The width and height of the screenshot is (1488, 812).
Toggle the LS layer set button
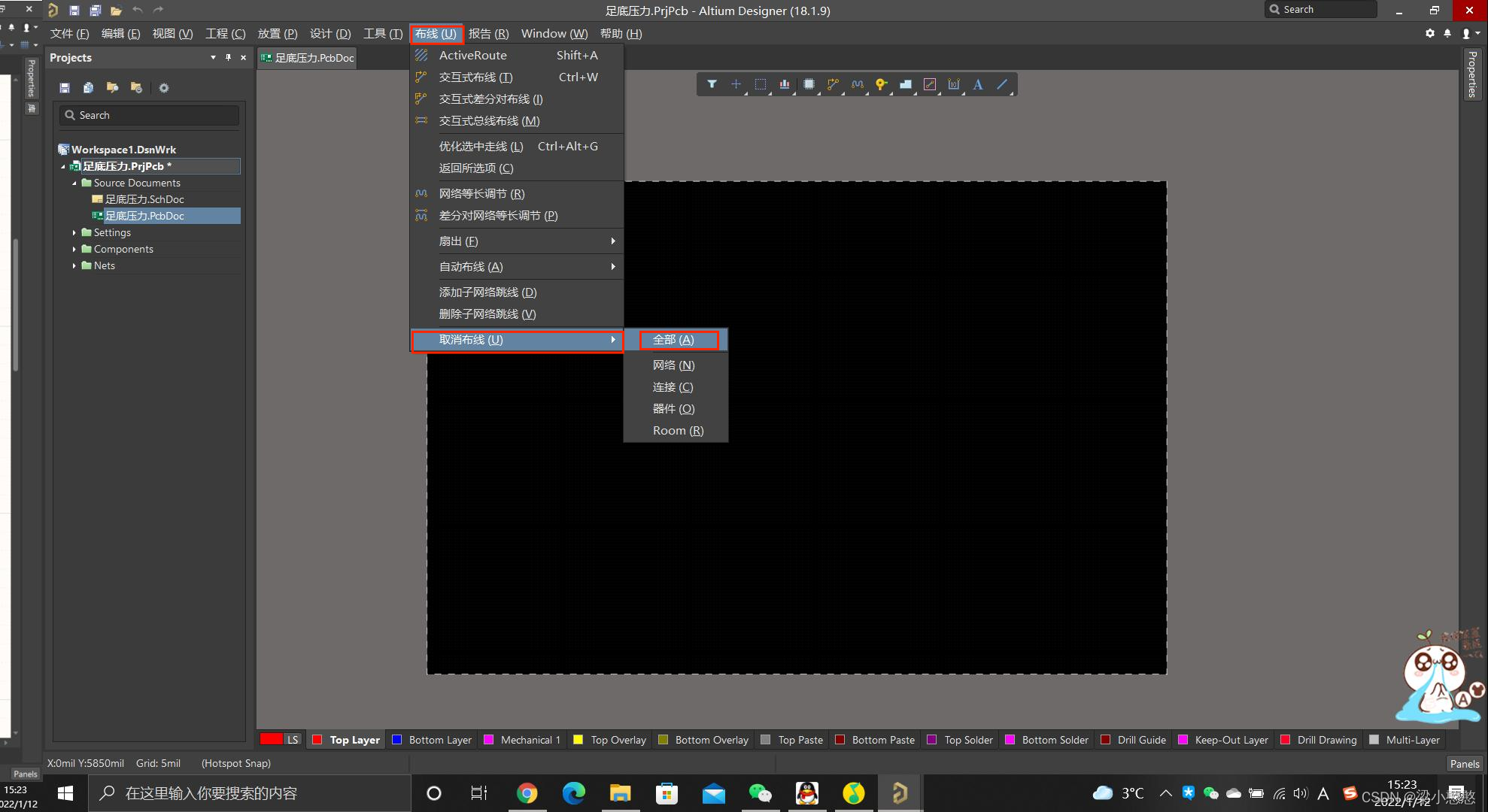coord(293,740)
